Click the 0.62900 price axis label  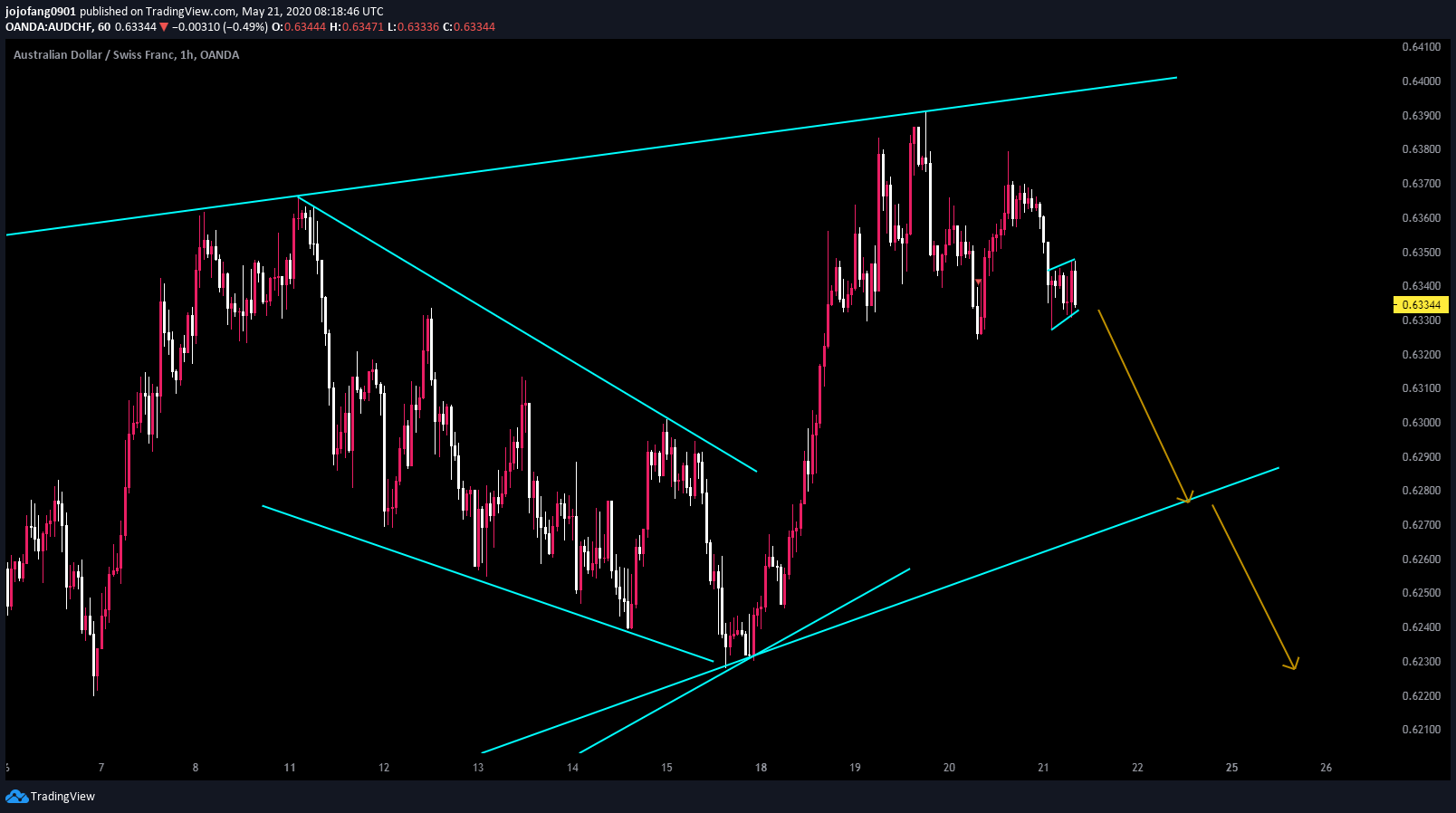pos(1421,457)
